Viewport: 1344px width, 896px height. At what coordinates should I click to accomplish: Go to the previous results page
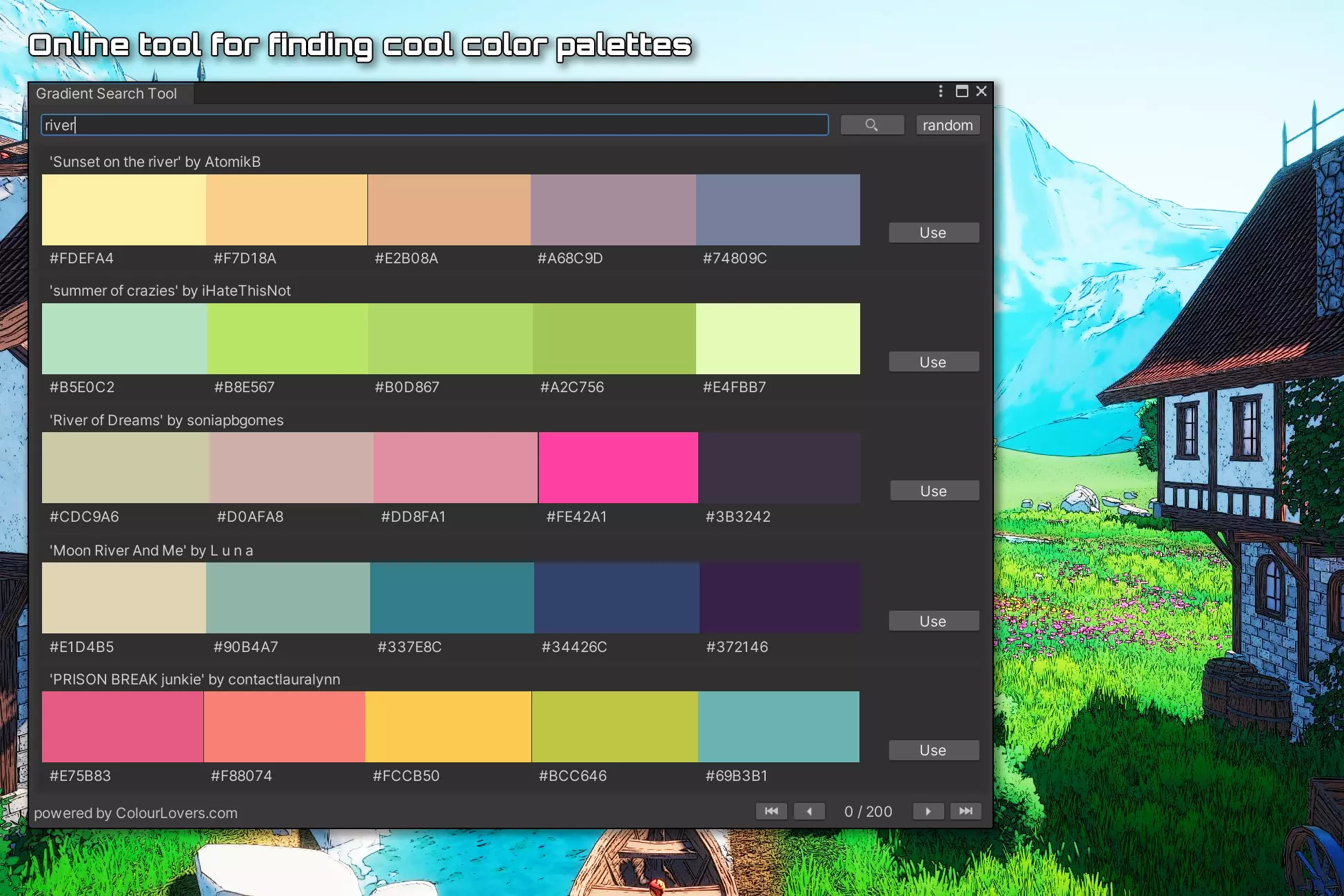tap(809, 811)
